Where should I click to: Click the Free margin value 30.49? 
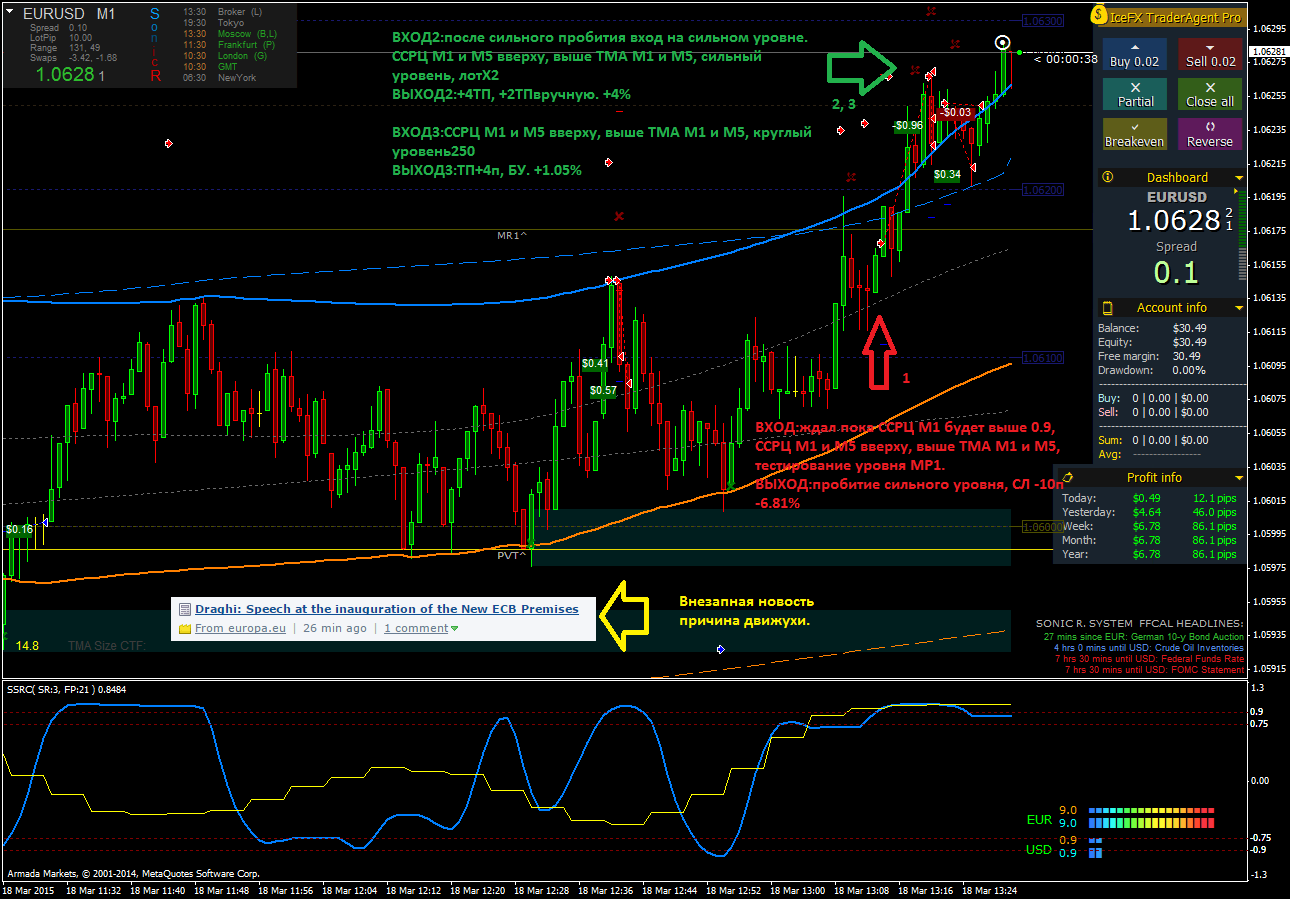point(1187,356)
